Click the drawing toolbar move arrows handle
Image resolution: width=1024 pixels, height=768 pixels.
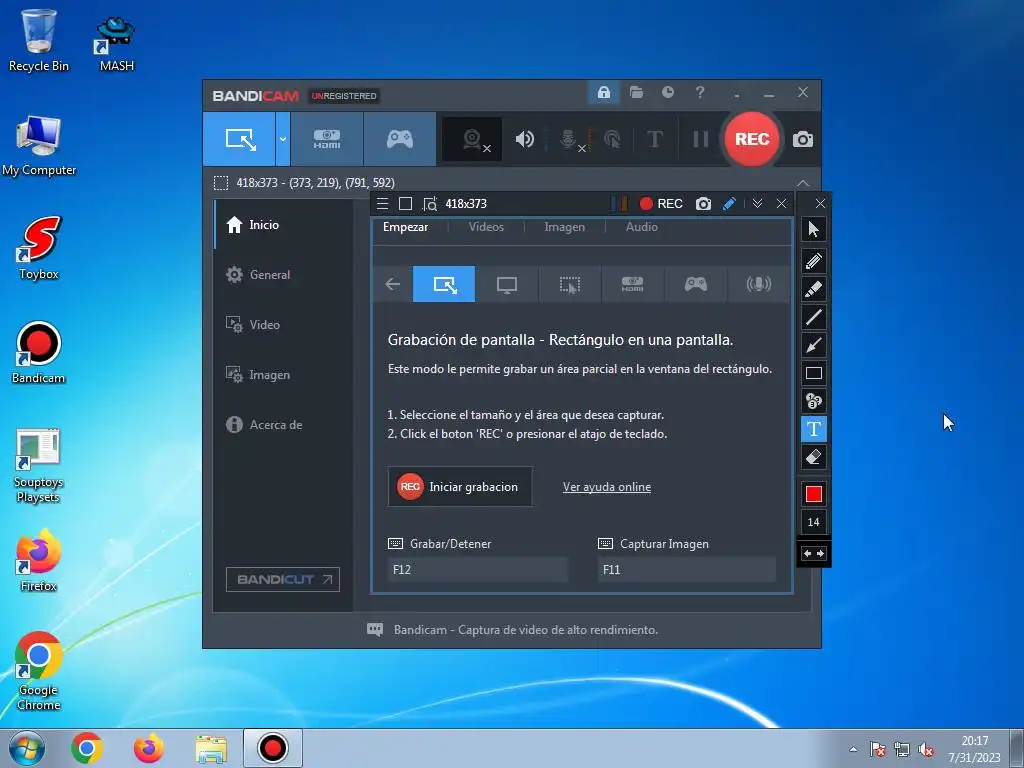pos(814,554)
